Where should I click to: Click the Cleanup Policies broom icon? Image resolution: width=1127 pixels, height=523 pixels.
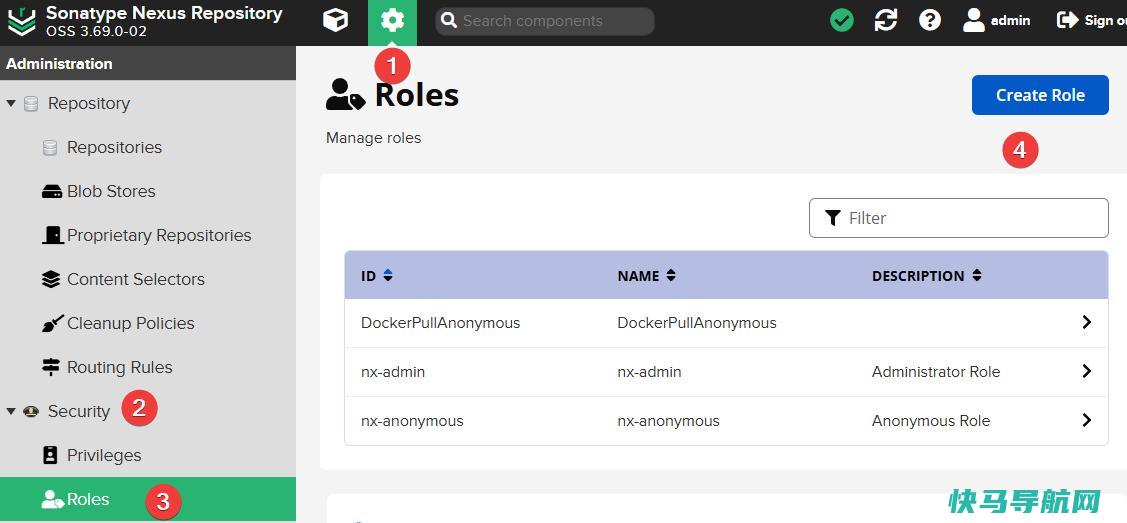click(x=52, y=323)
